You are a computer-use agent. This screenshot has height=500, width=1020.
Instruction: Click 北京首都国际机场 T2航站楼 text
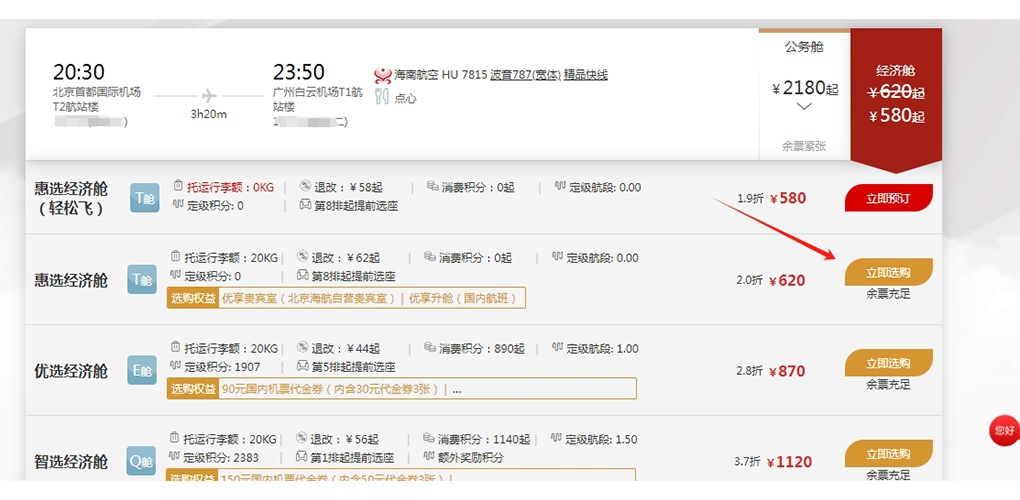point(97,99)
